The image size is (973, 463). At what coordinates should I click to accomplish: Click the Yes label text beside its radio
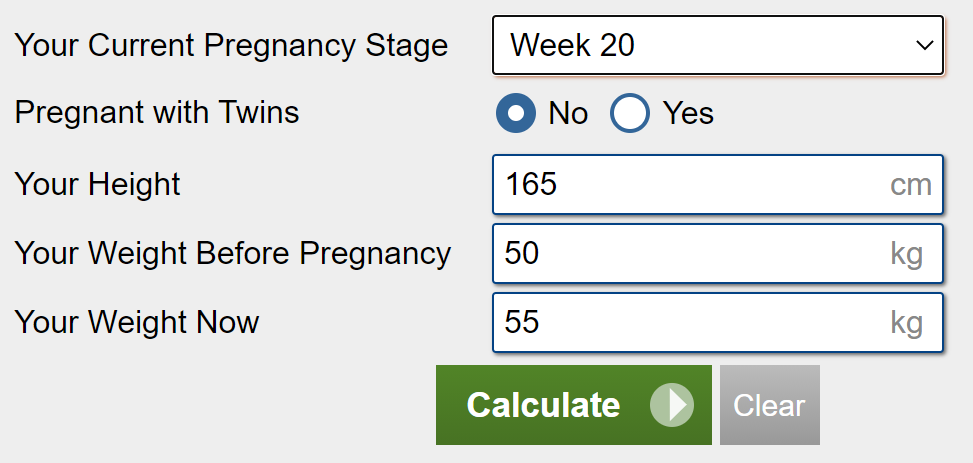point(688,113)
